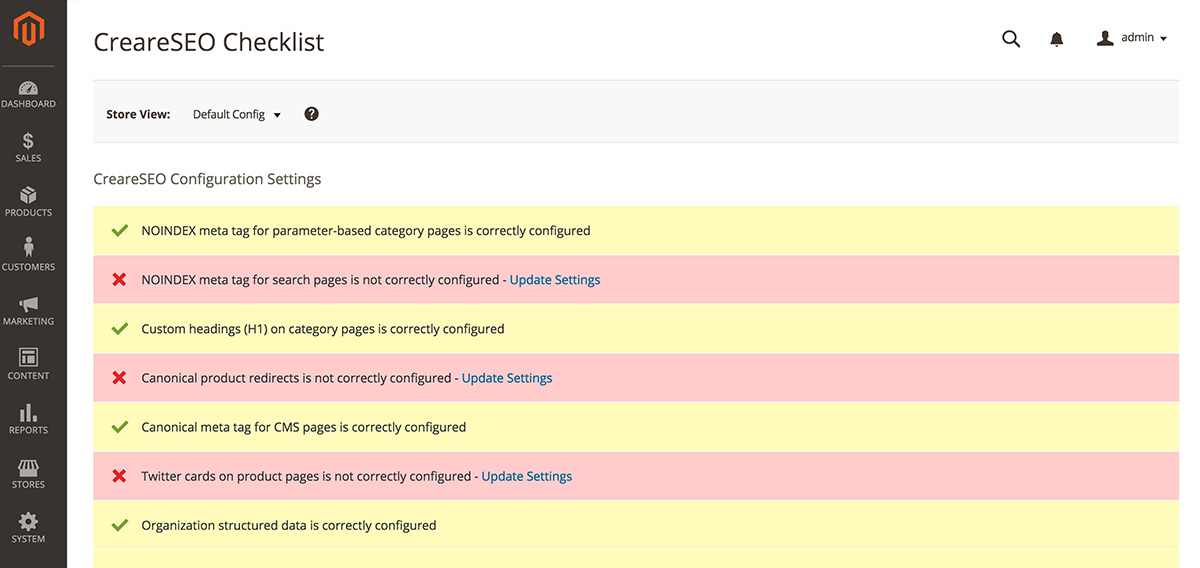Click the red X beside Twitter cards
Viewport: 1200px width, 568px height.
(x=119, y=476)
